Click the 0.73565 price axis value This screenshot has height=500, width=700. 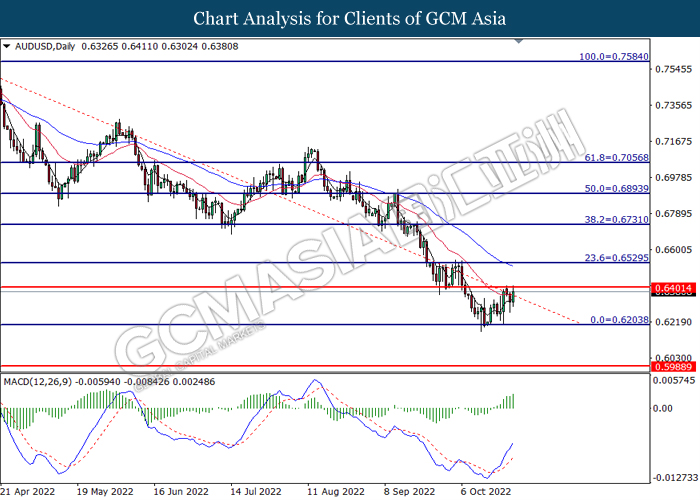pos(674,105)
